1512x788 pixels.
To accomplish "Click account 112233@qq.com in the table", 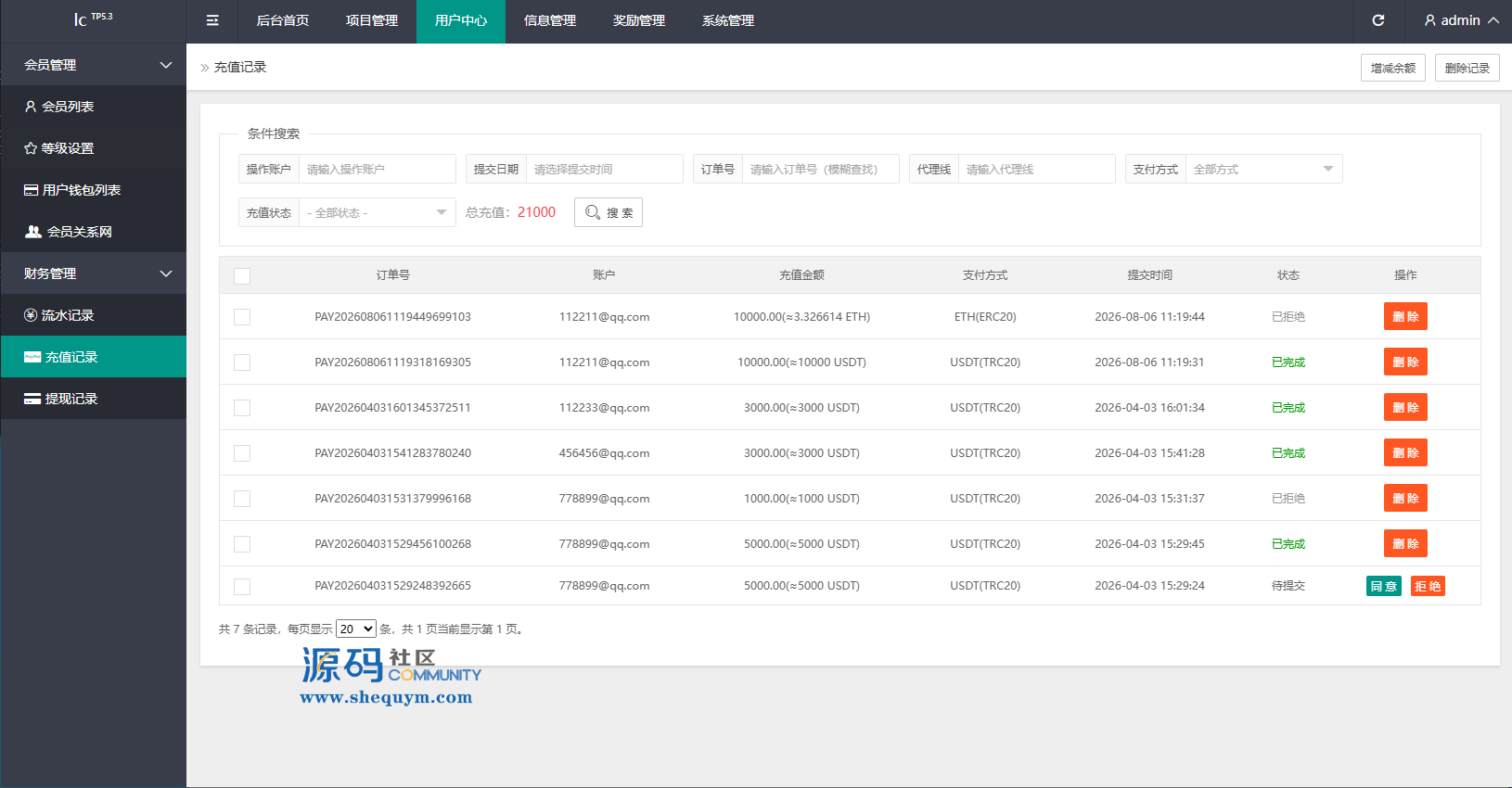I will [604, 408].
